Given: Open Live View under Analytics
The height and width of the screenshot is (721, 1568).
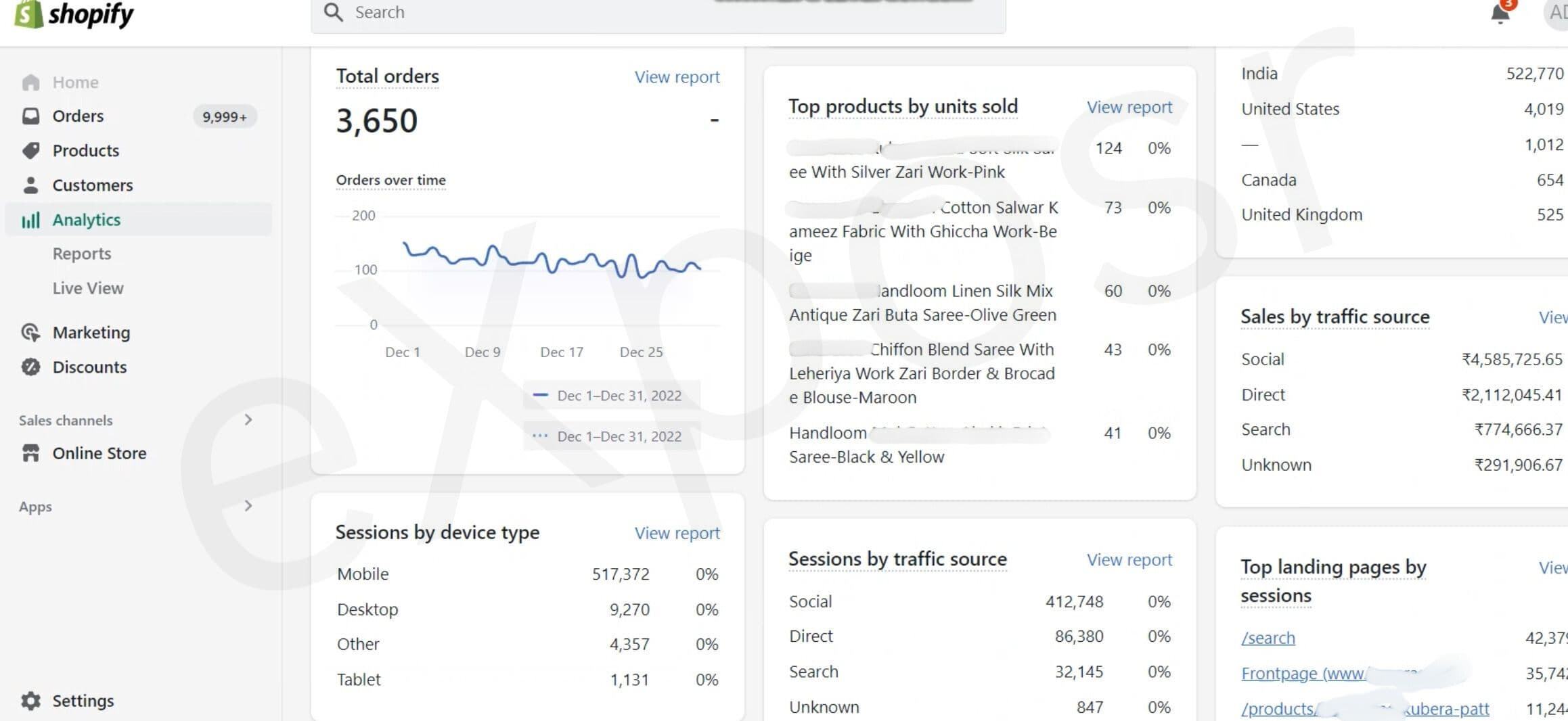Looking at the screenshot, I should (x=88, y=288).
